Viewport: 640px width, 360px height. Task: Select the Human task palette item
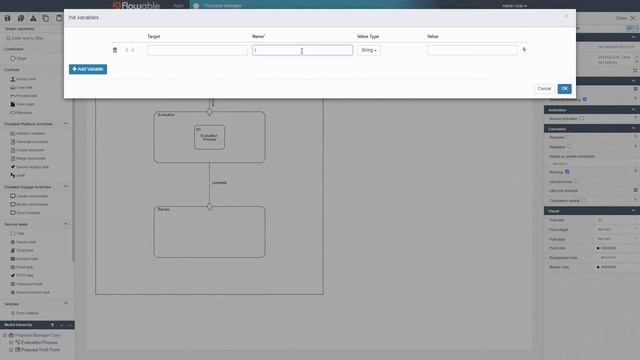point(23,79)
